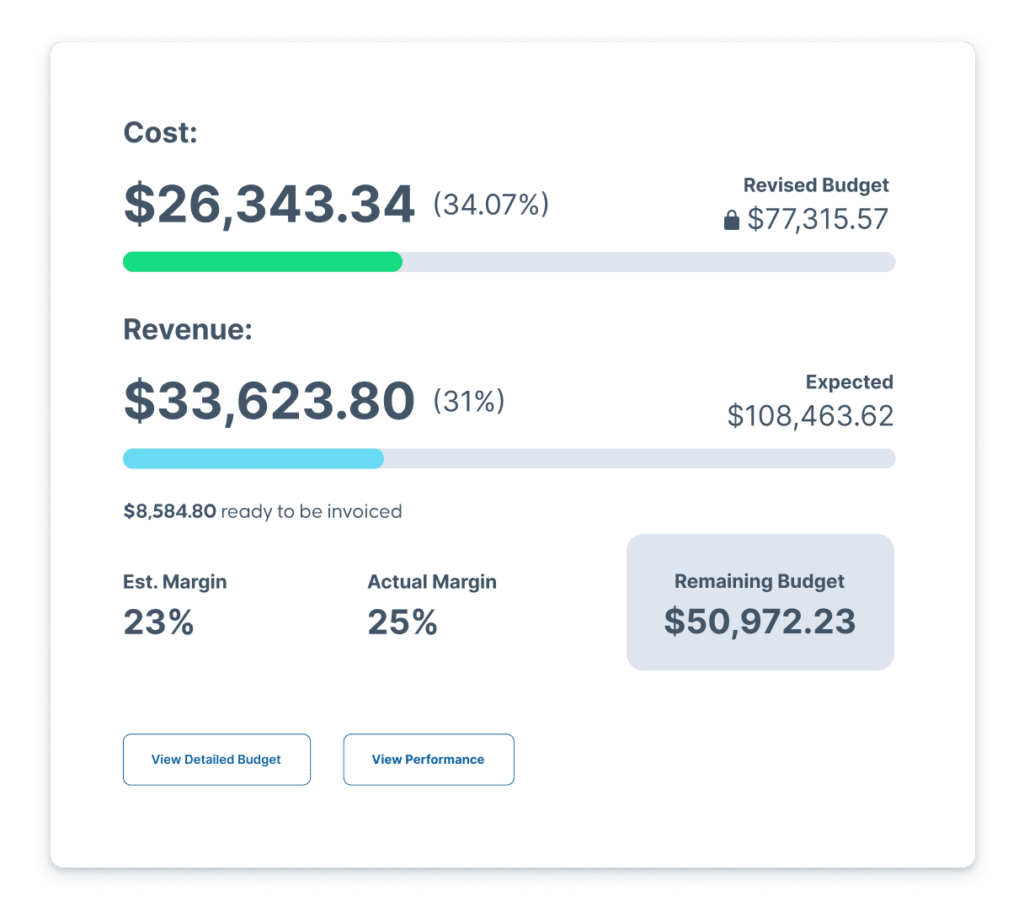Click the cost percentage (34.07%)

point(490,205)
